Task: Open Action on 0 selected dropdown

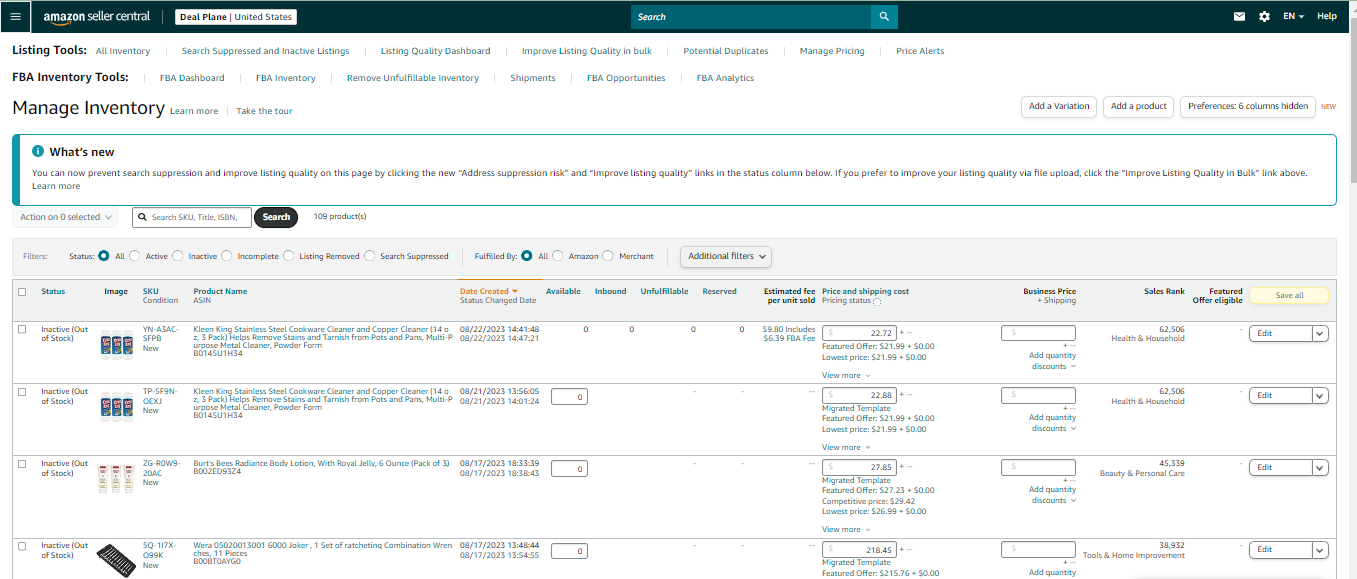Action: click(66, 217)
